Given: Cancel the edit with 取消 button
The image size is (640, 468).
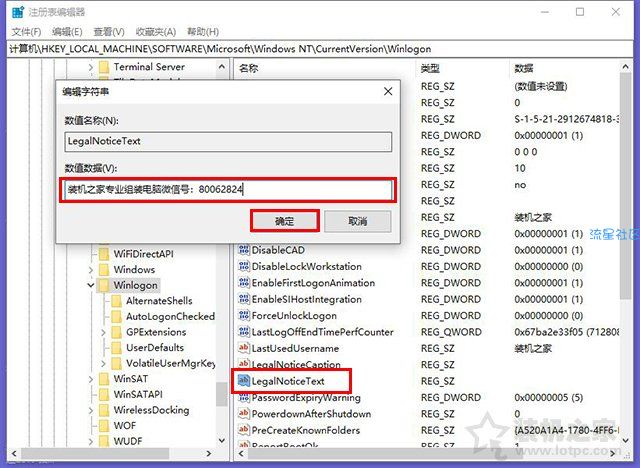Looking at the screenshot, I should click(x=358, y=221).
